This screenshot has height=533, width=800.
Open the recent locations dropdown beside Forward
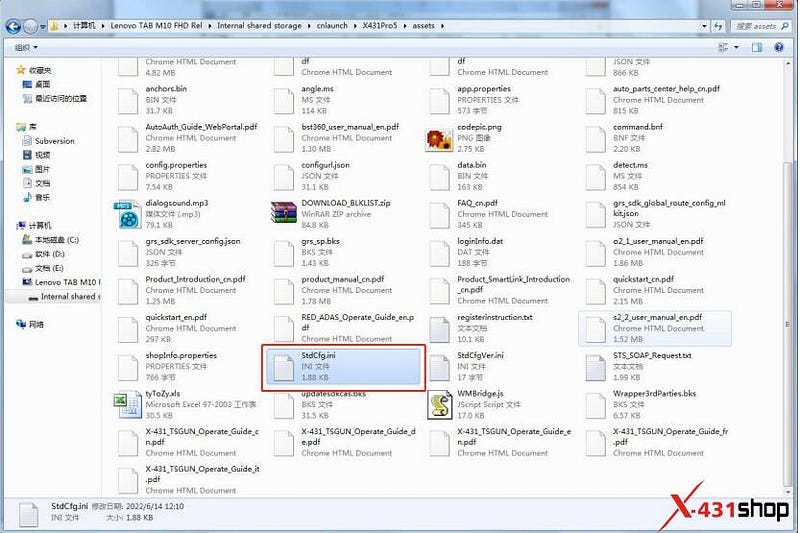point(42,26)
